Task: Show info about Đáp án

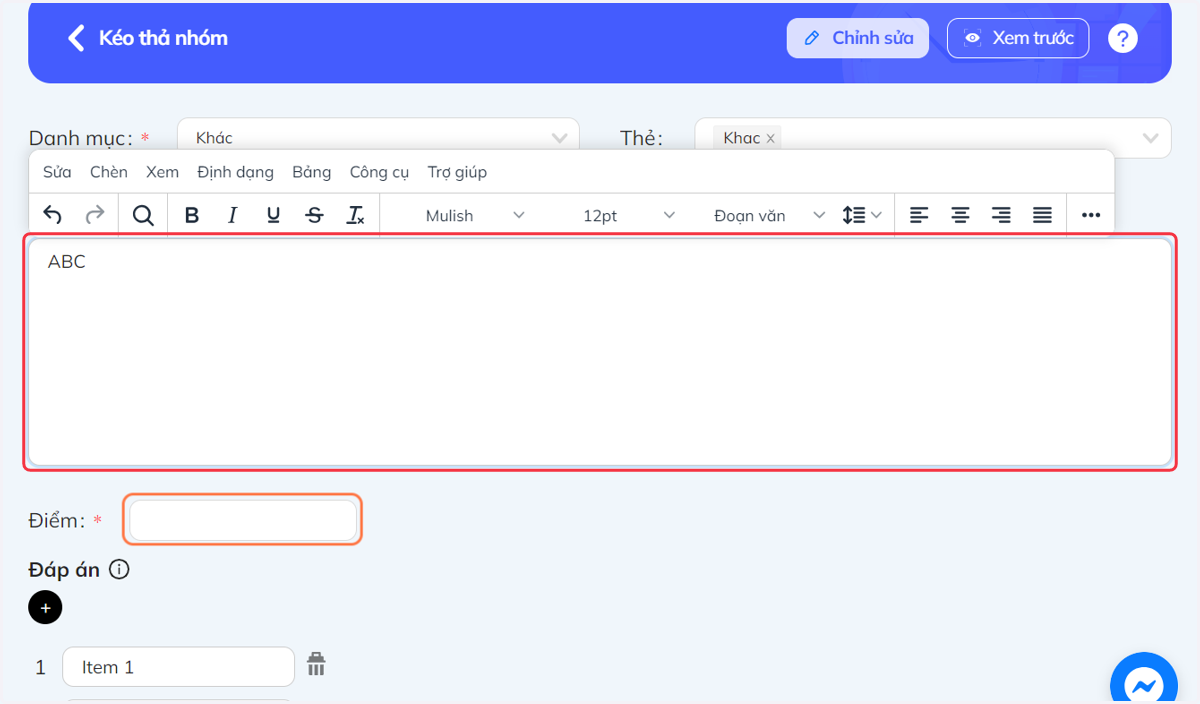Action: [119, 570]
